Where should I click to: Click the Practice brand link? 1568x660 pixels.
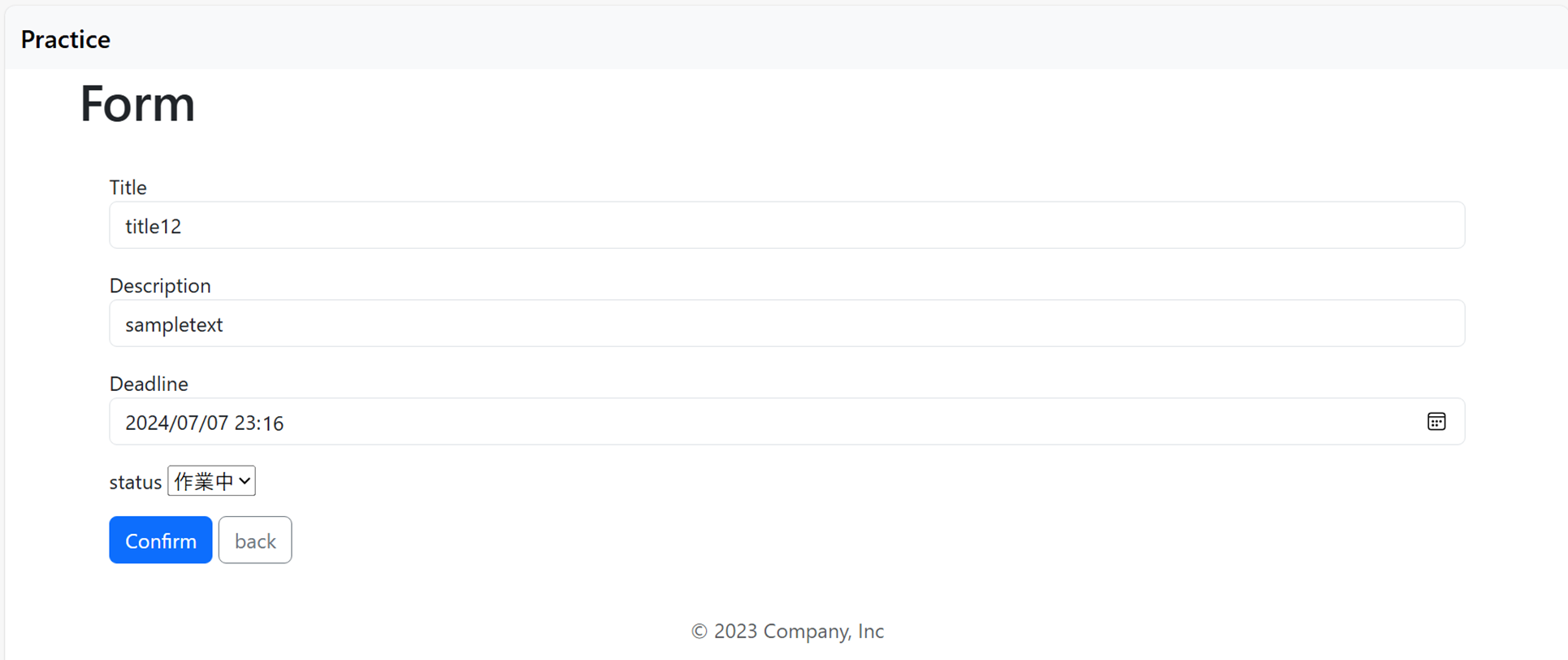(66, 39)
